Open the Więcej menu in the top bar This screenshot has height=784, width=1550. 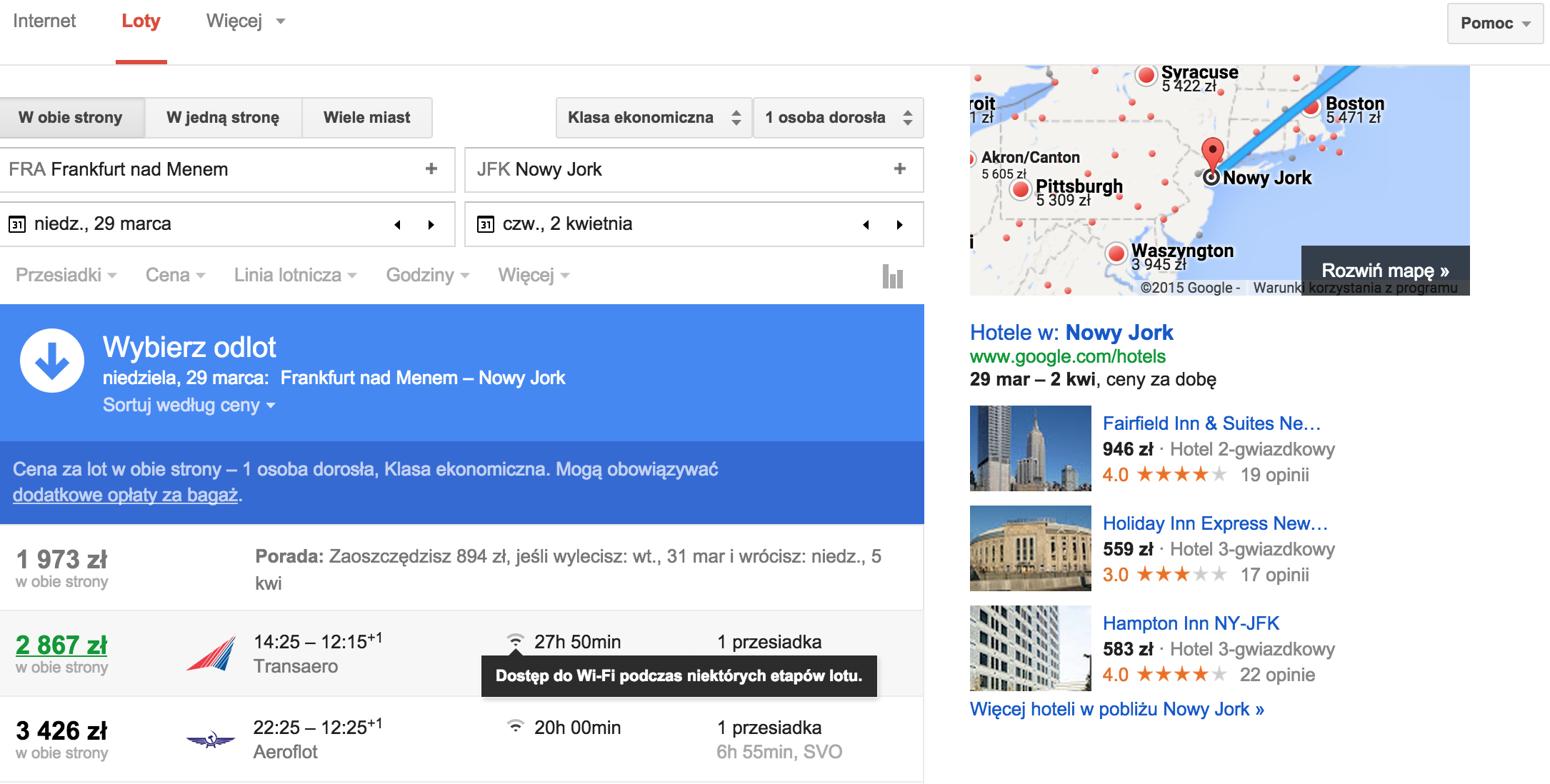(x=246, y=21)
